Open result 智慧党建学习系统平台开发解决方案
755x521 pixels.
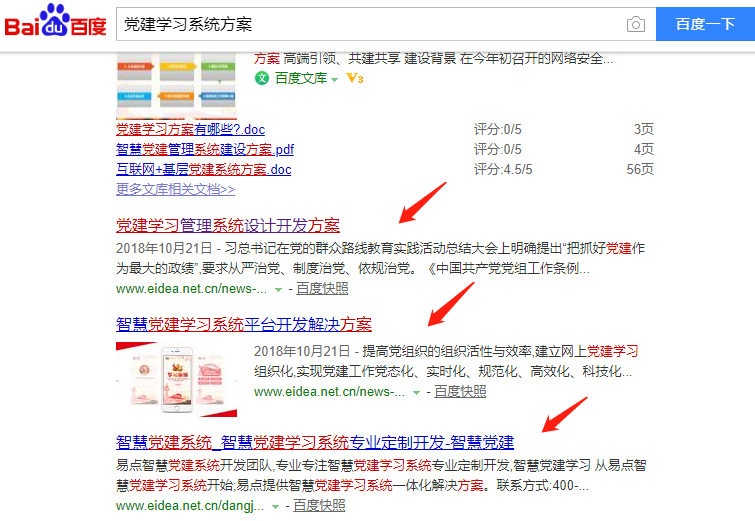pos(244,325)
